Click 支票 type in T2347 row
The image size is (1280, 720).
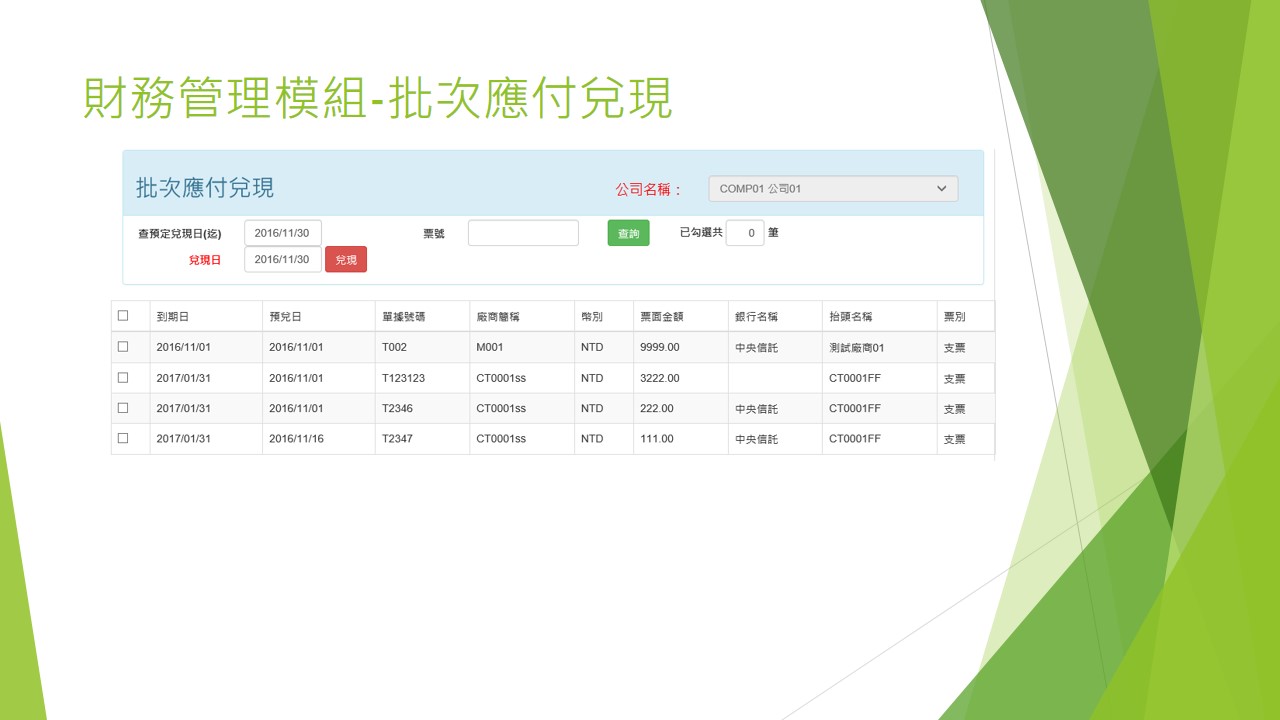(x=955, y=439)
